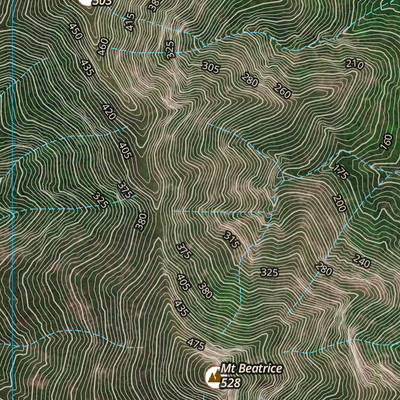The width and height of the screenshot is (400, 400).
Task: Click the 280 label beside the 240 label
Action: coord(324,269)
